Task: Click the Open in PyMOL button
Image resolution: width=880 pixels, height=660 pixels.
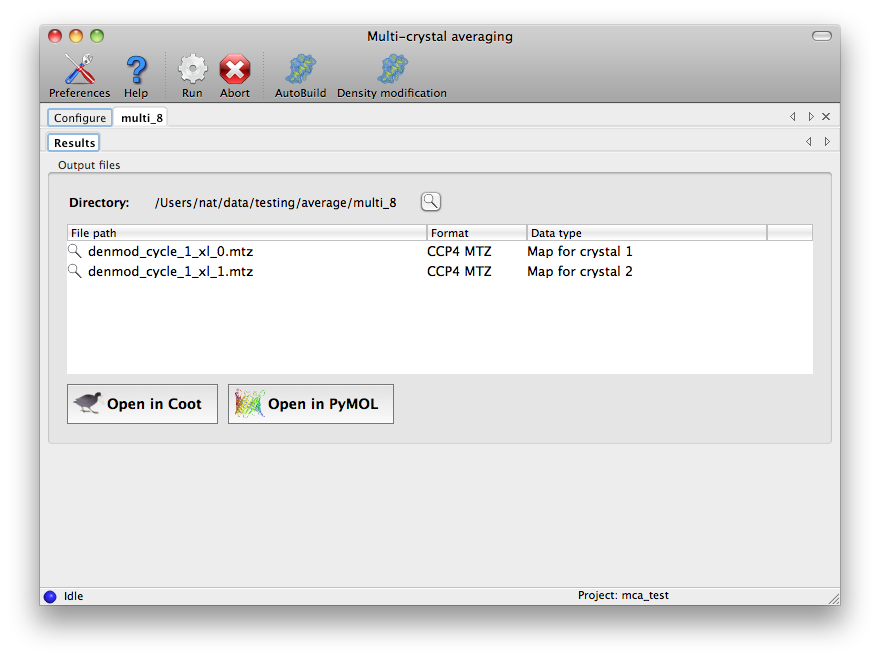Action: [x=310, y=404]
